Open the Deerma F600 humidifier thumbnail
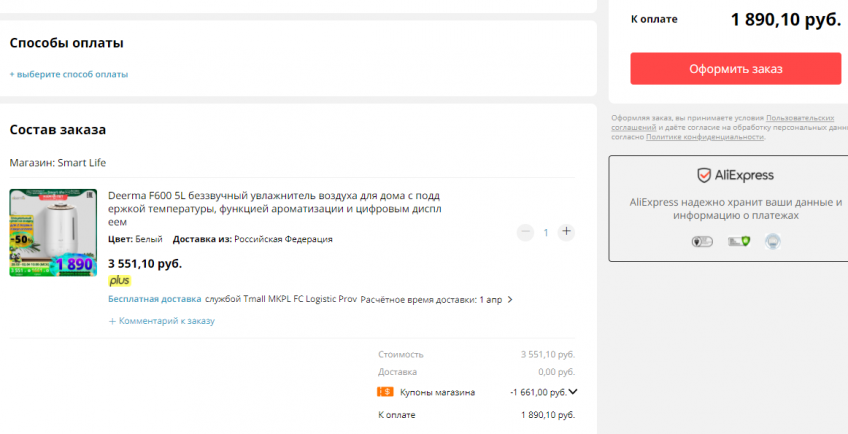Viewport: 848px width, 434px height. click(53, 232)
